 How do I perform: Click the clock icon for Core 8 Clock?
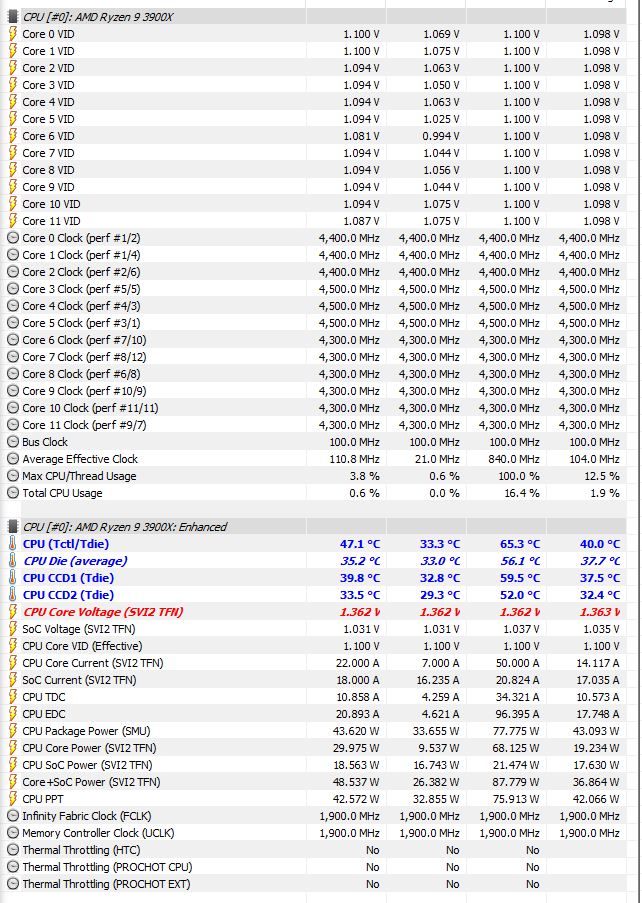[x=13, y=374]
